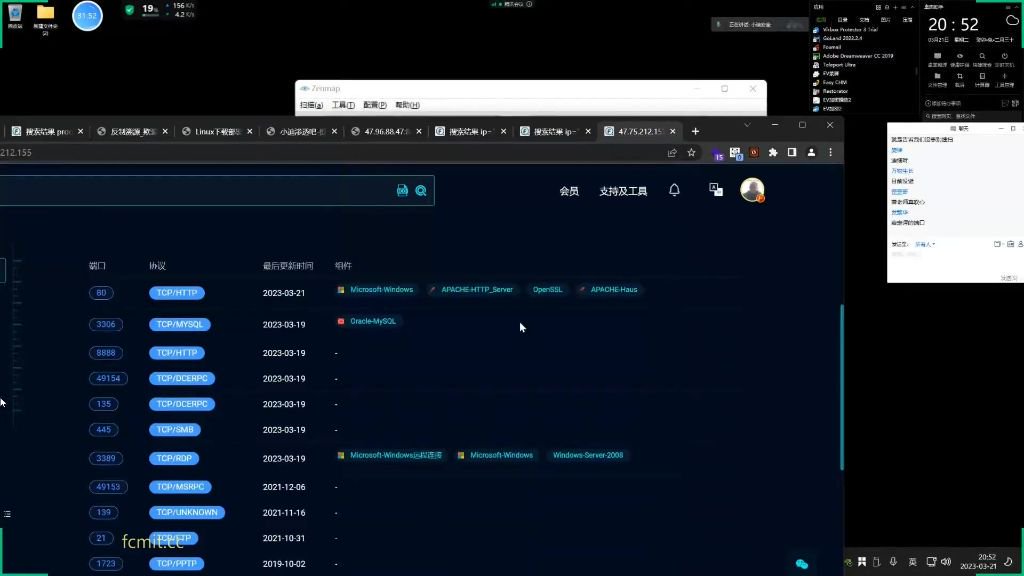
Task: Click the port 80 badge
Action: pyautogui.click(x=101, y=293)
